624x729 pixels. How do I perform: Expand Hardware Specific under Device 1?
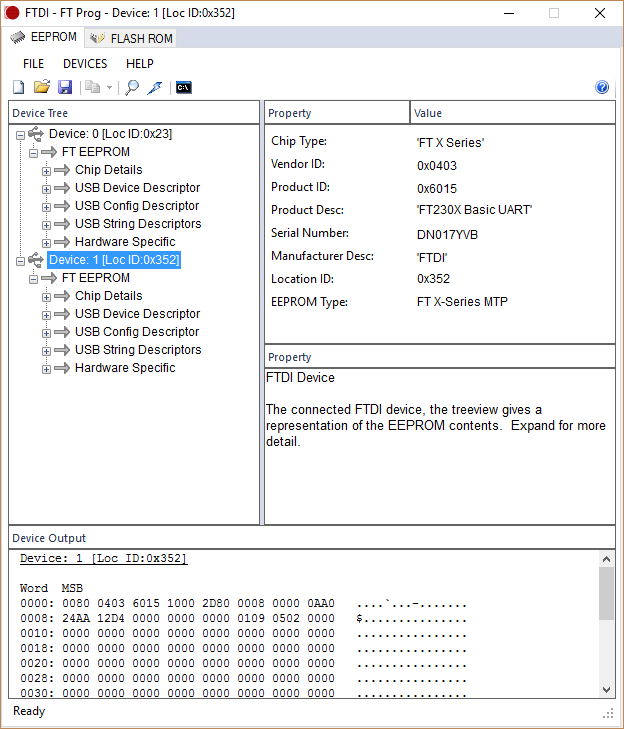[x=46, y=369]
